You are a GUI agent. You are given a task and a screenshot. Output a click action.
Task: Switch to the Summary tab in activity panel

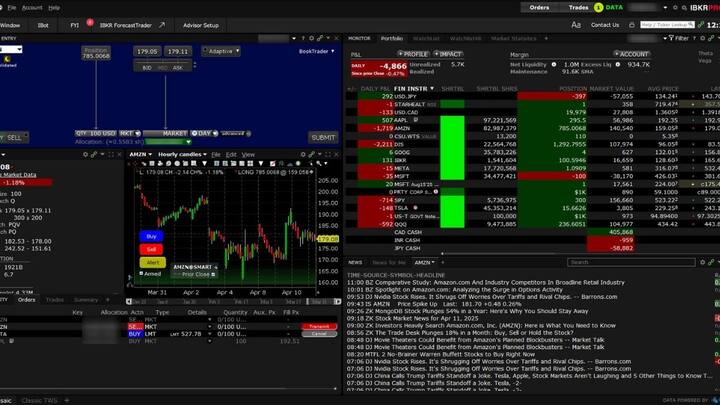(x=85, y=300)
